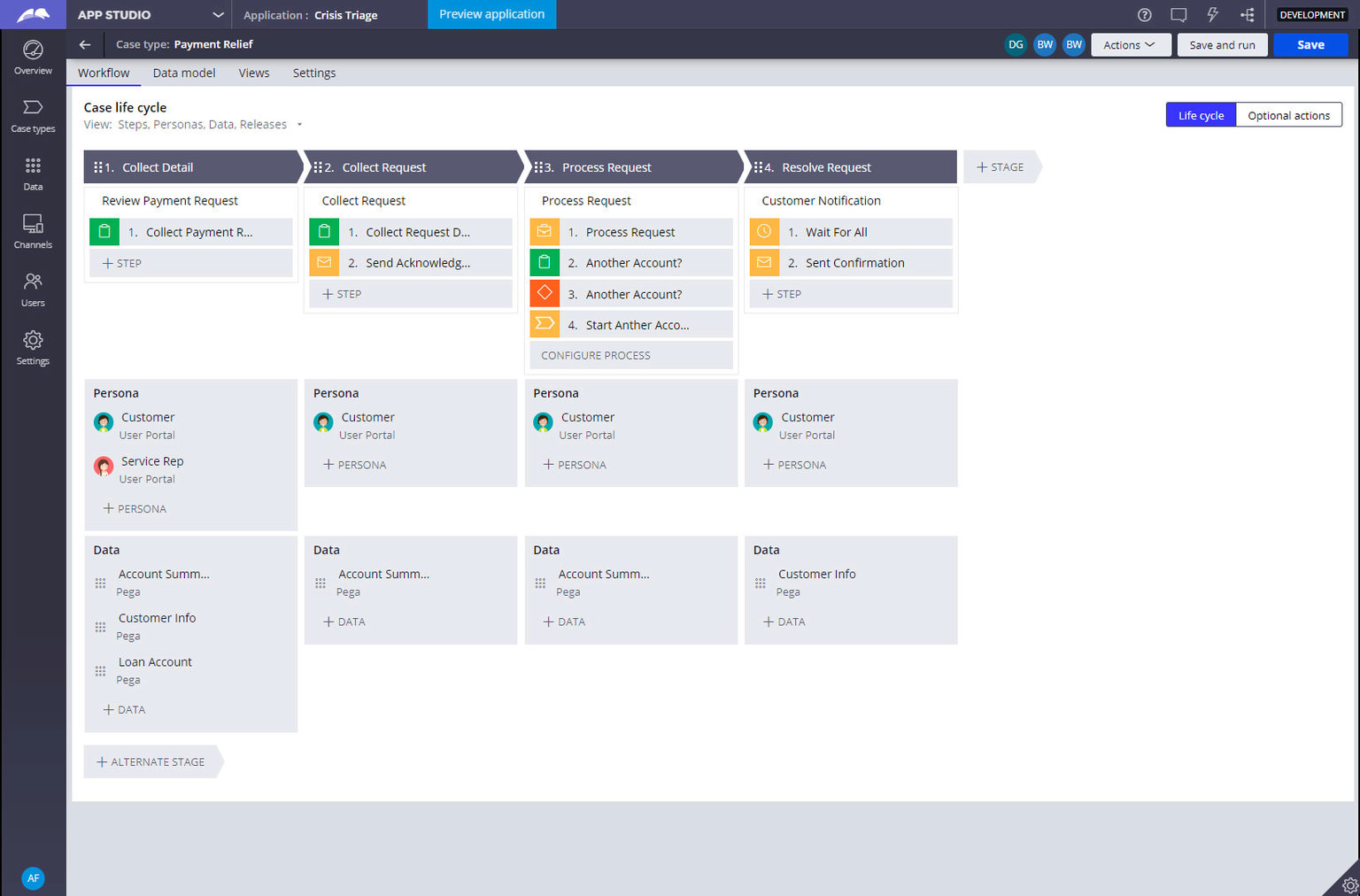Go to Channels in the sidebar

(x=33, y=231)
